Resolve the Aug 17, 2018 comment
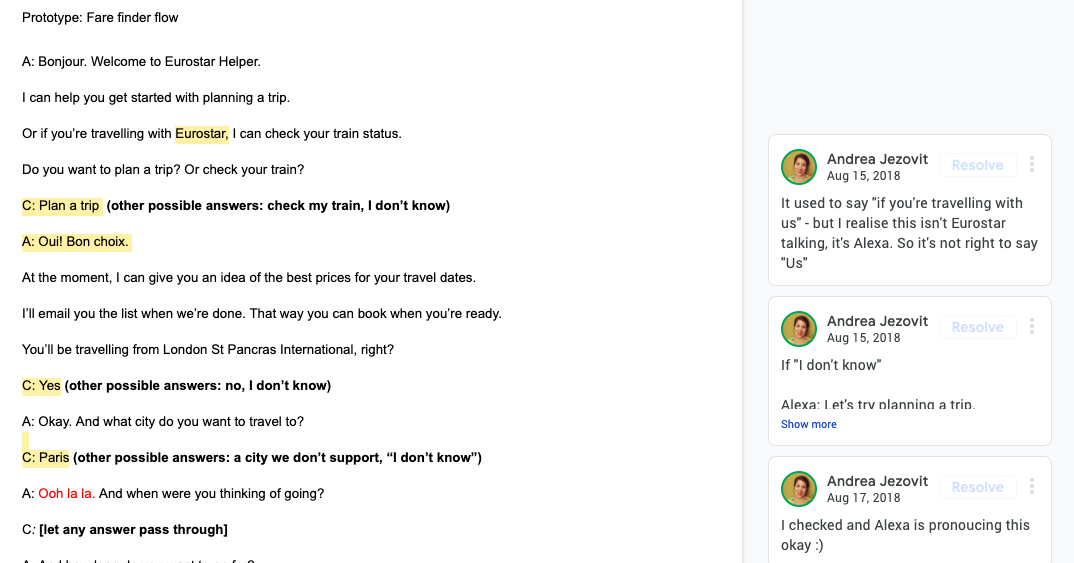 (x=977, y=487)
